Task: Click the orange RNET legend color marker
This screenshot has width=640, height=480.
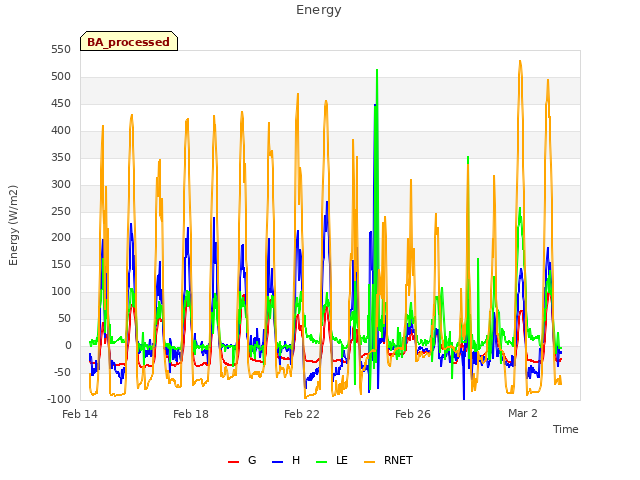Action: (369, 462)
